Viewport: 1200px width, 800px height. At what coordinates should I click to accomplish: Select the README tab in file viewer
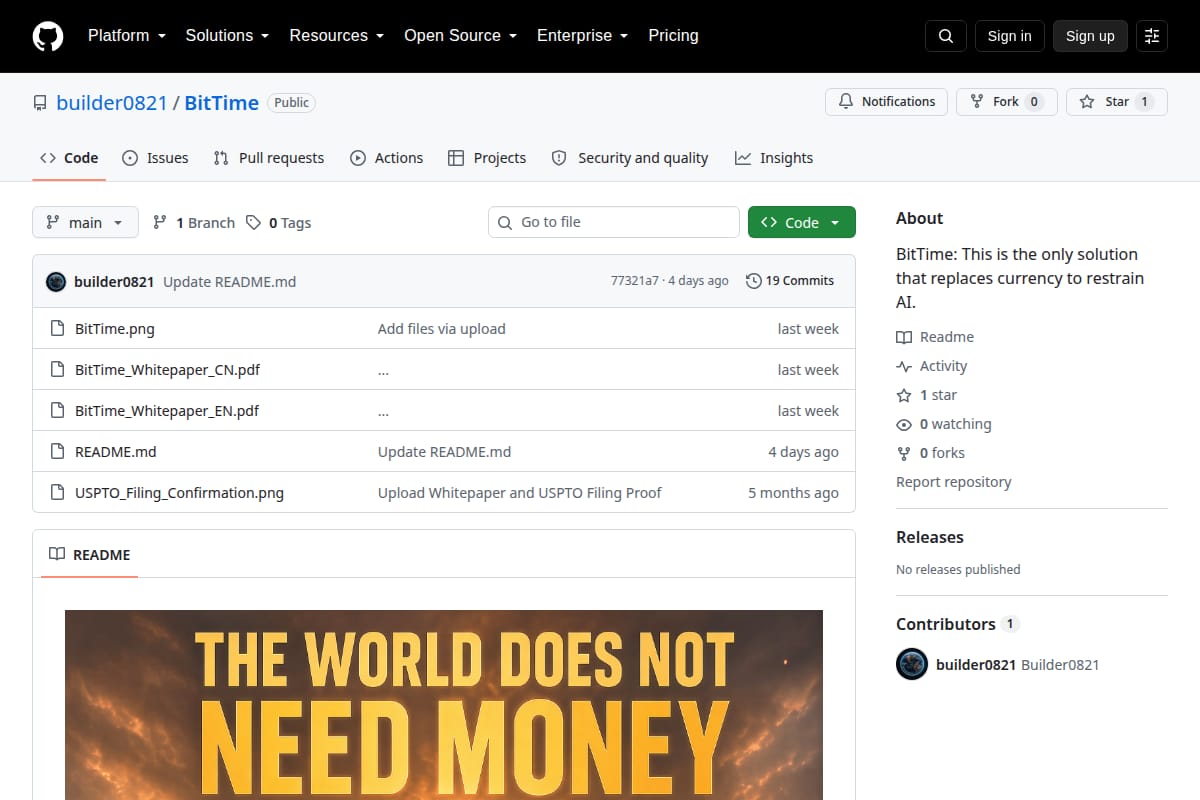(x=90, y=555)
